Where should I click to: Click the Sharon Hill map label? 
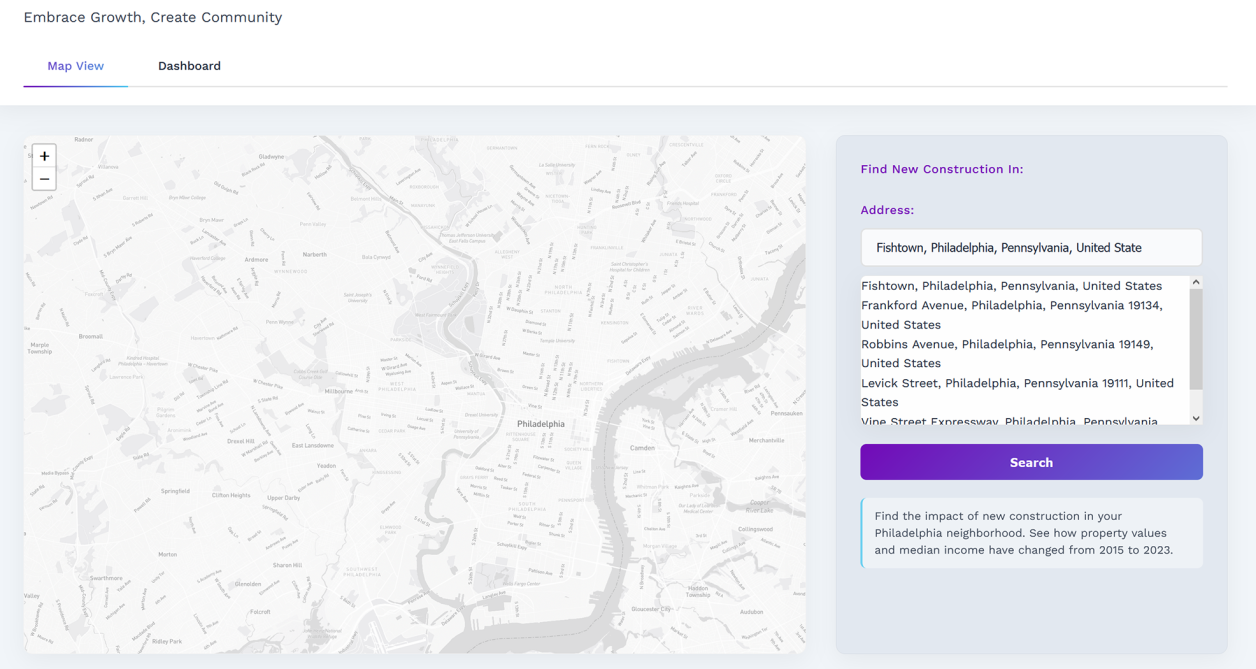tap(287, 565)
